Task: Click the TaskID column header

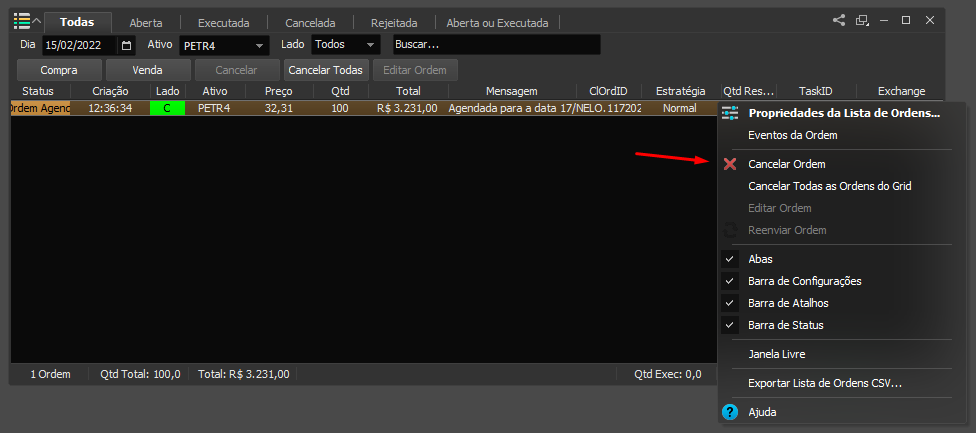Action: [x=816, y=91]
